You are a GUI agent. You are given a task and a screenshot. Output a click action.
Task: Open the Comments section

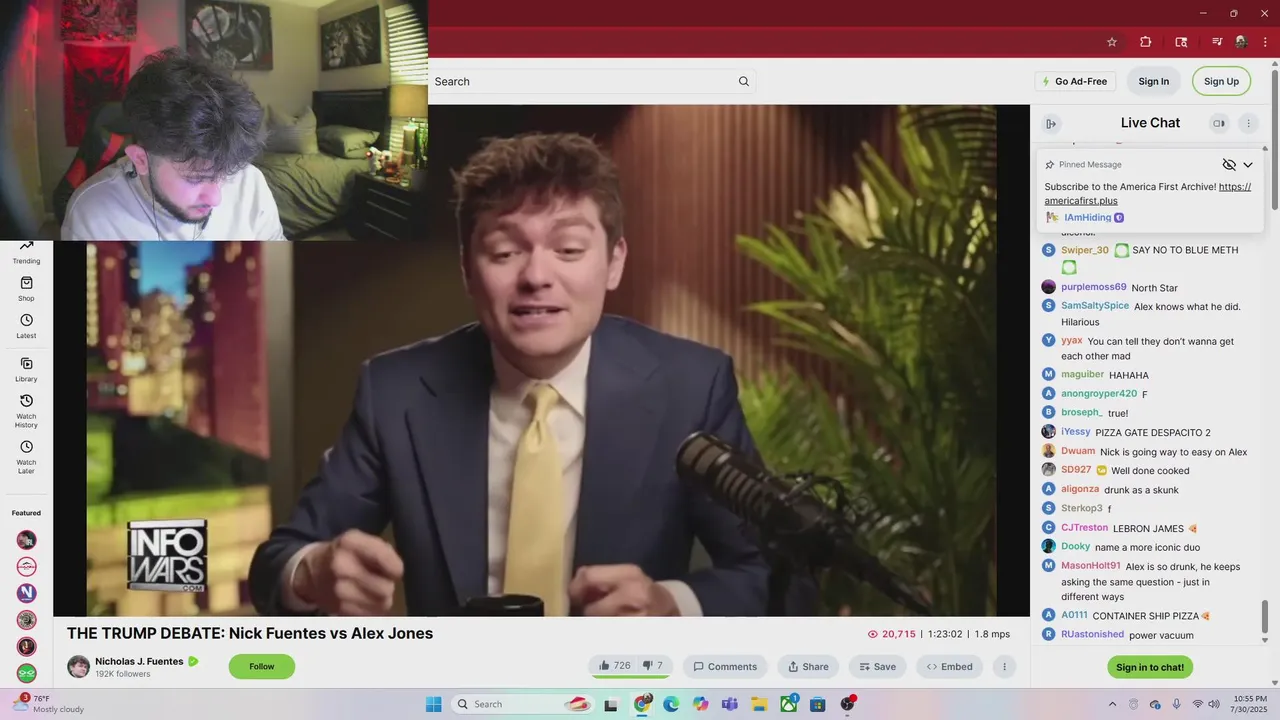(725, 667)
